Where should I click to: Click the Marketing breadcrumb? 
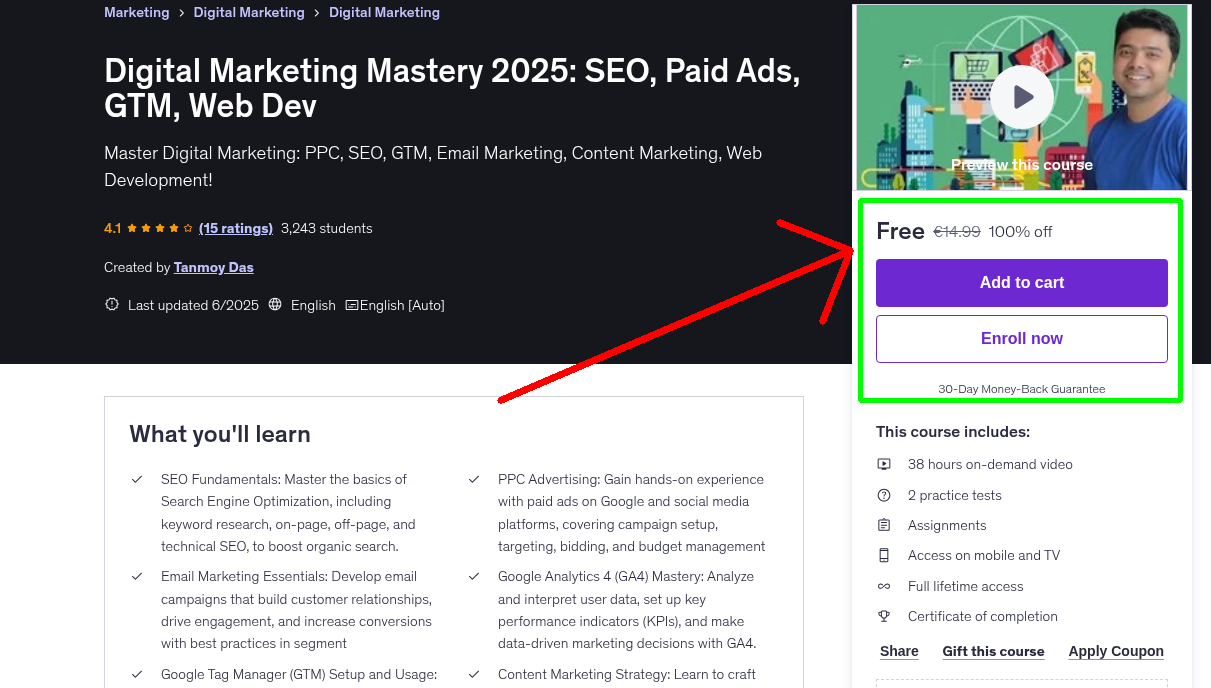137,12
